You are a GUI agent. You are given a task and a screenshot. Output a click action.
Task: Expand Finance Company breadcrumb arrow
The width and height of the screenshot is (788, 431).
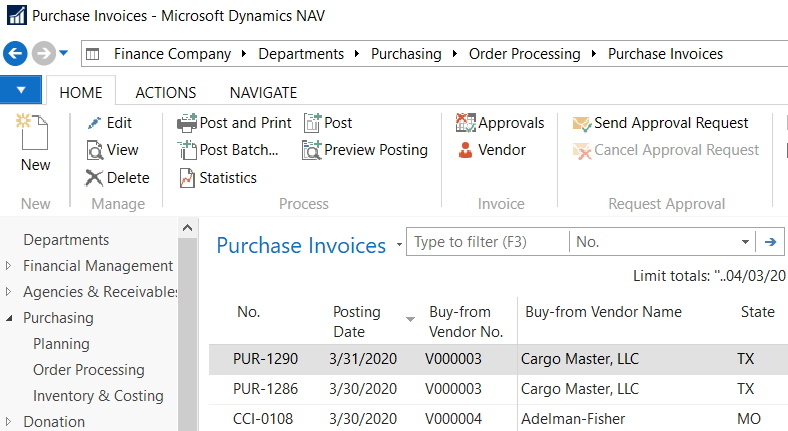pos(244,54)
